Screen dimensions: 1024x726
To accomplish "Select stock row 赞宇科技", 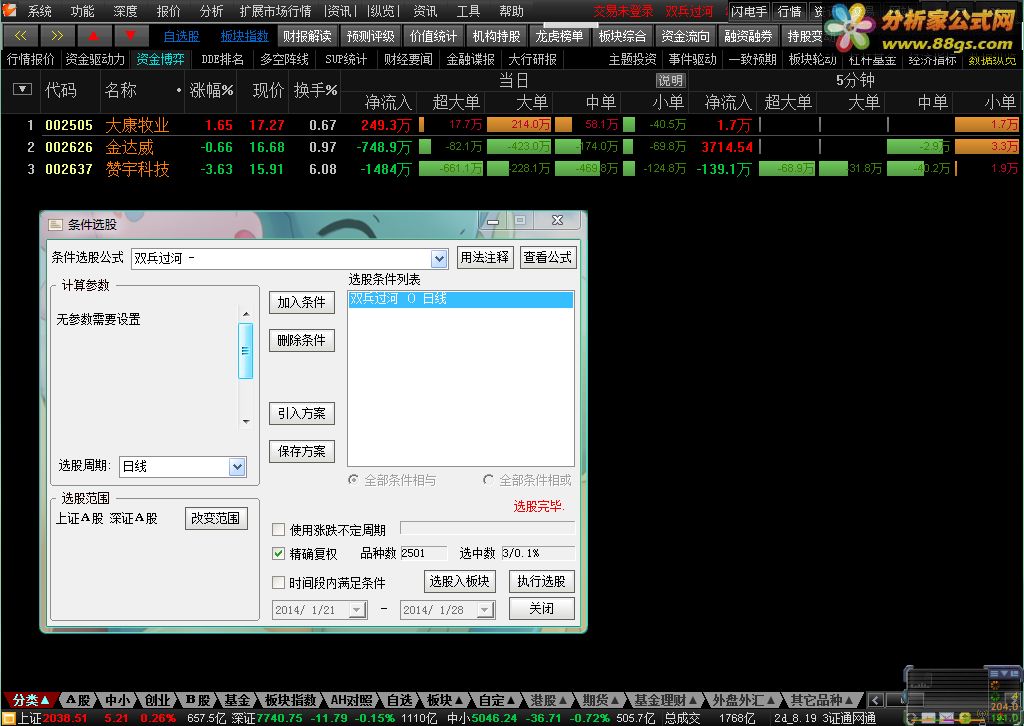I will click(512, 169).
